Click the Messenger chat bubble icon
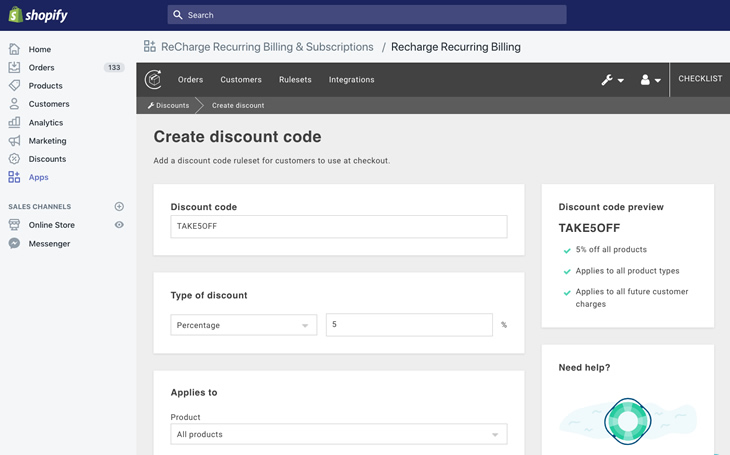Image resolution: width=730 pixels, height=455 pixels. 14,244
